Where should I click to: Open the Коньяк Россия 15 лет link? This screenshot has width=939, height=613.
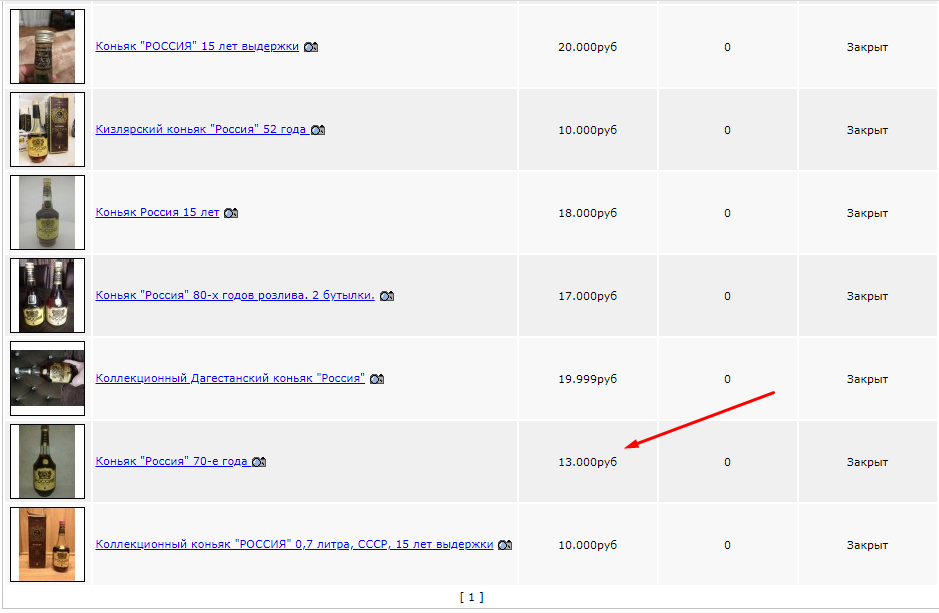pos(157,213)
